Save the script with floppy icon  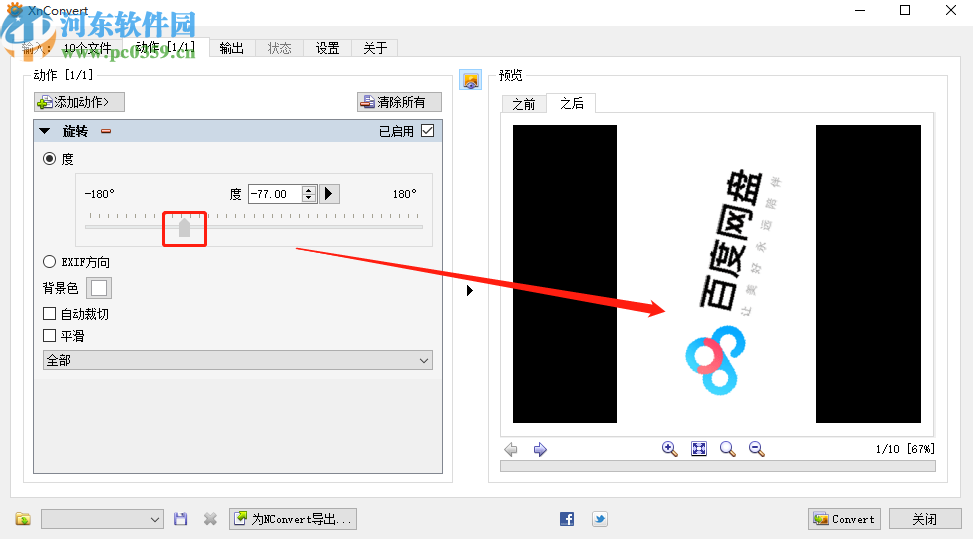181,519
